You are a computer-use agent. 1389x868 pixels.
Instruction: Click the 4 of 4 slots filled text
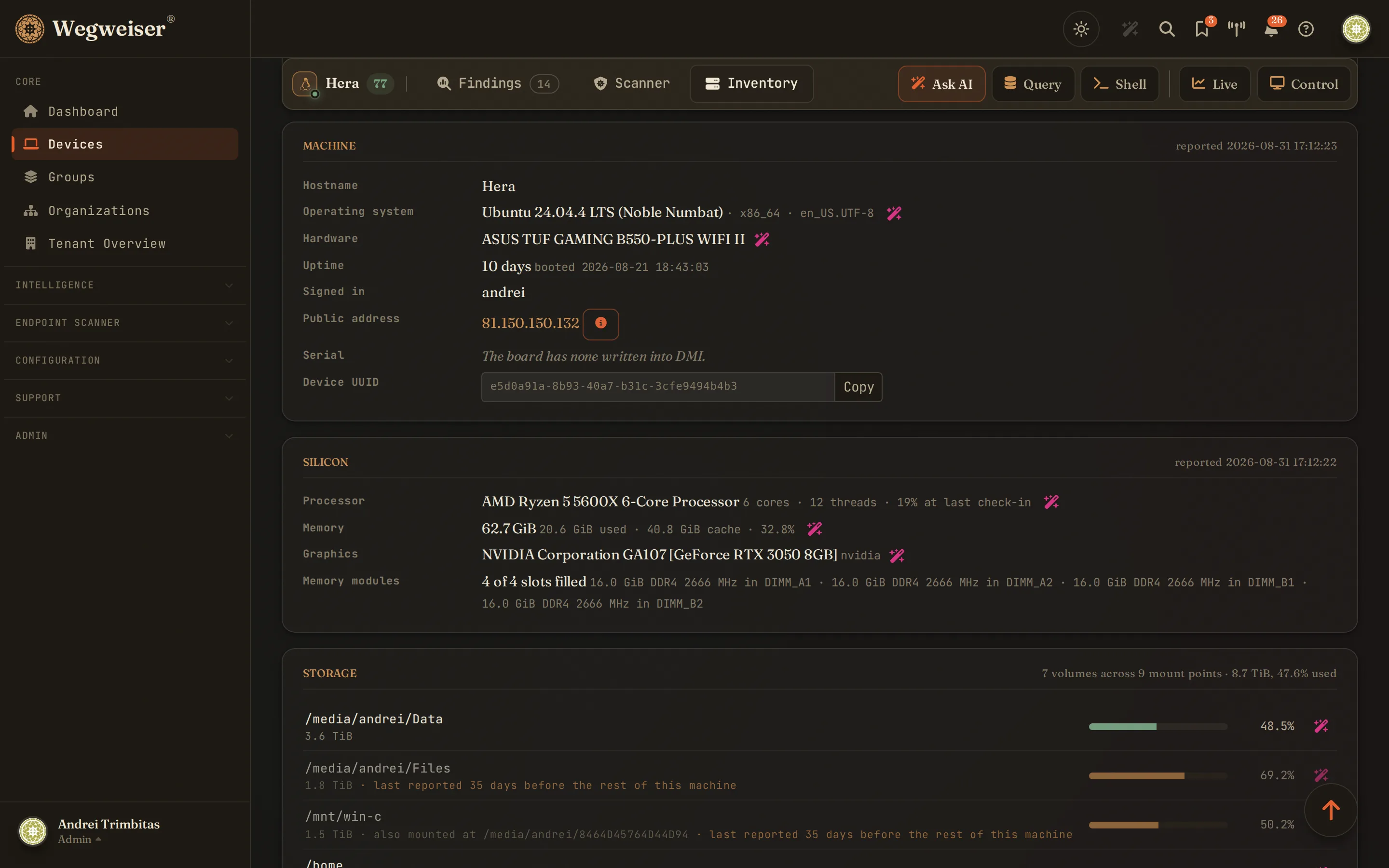(534, 582)
